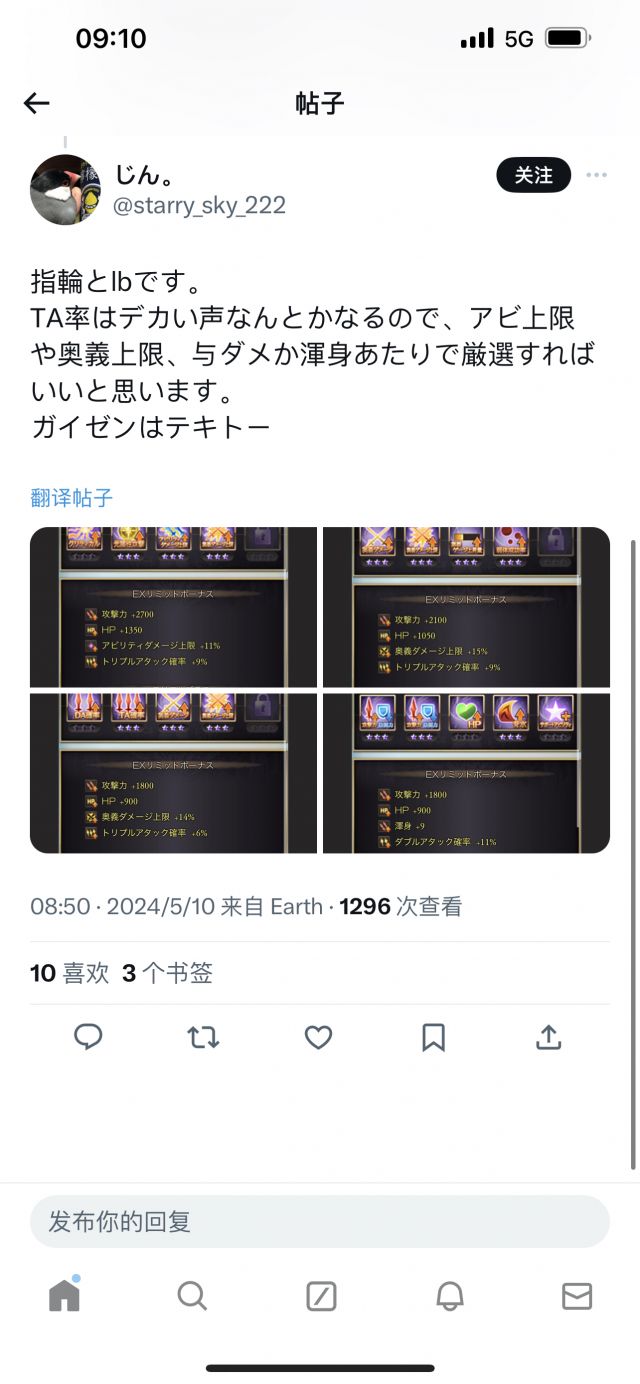Open the Home tab in bottom bar
Screen dimensions: 640x1384
coord(64,1294)
